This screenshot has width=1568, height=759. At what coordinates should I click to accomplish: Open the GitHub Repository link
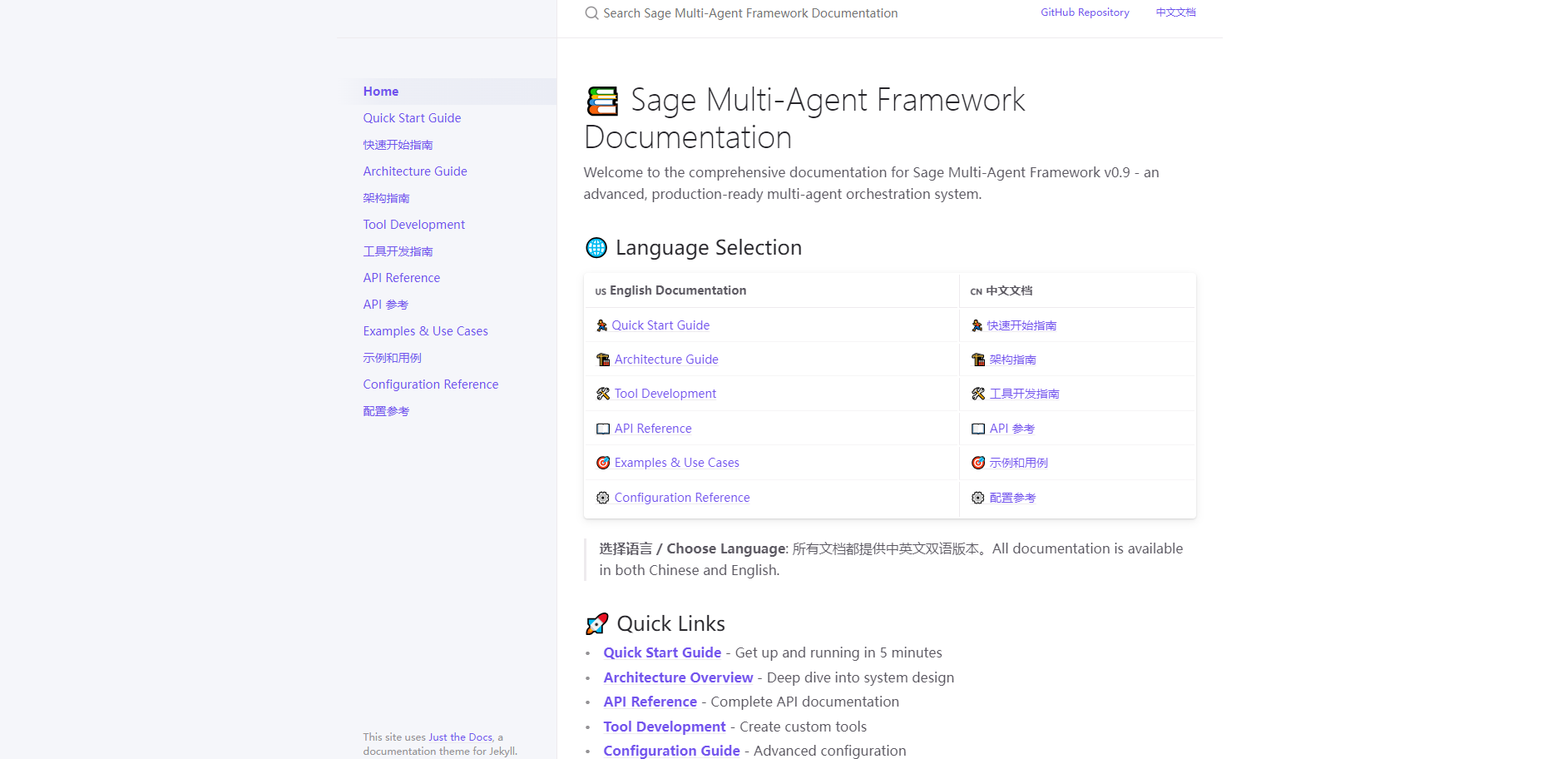[1085, 12]
